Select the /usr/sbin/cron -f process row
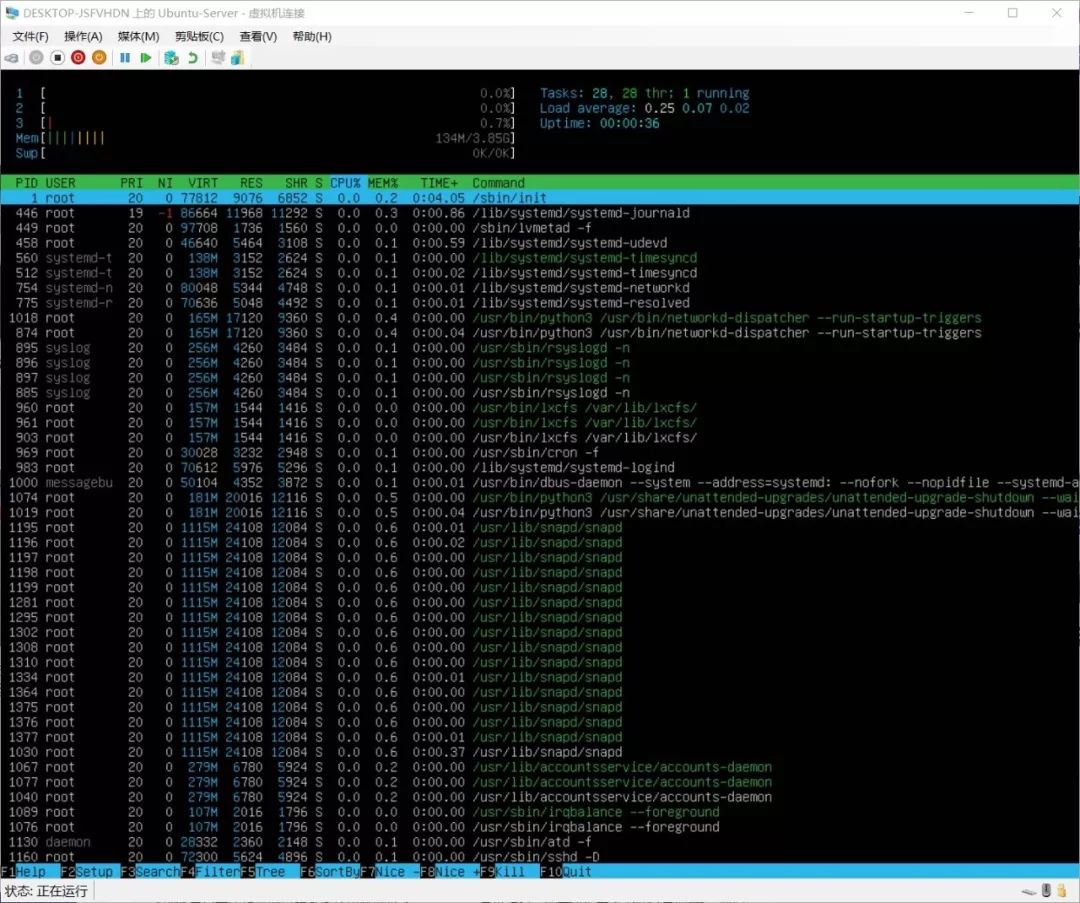This screenshot has width=1080, height=903. (540, 453)
